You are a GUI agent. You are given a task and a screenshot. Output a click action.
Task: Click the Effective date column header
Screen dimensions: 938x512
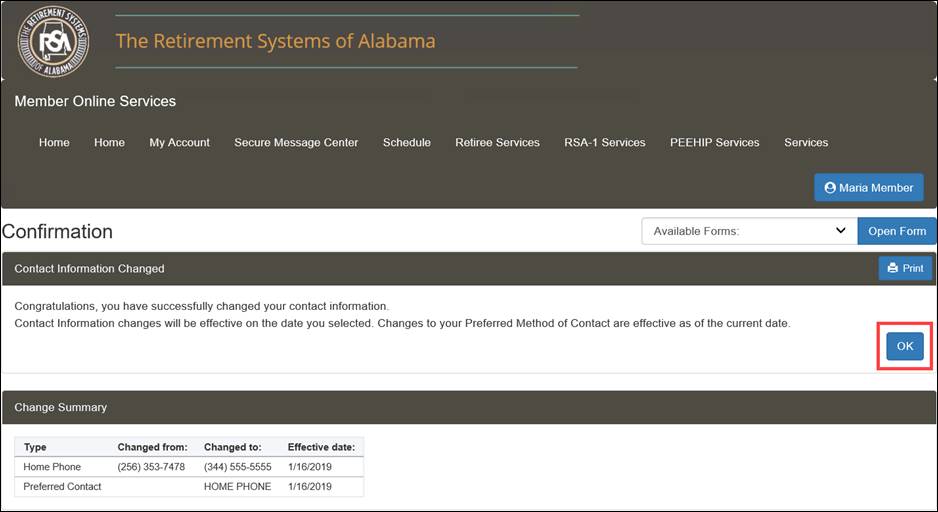(321, 447)
